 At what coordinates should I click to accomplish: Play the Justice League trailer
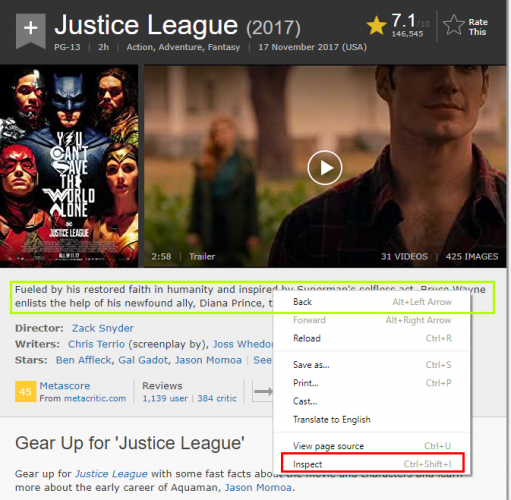click(x=324, y=167)
